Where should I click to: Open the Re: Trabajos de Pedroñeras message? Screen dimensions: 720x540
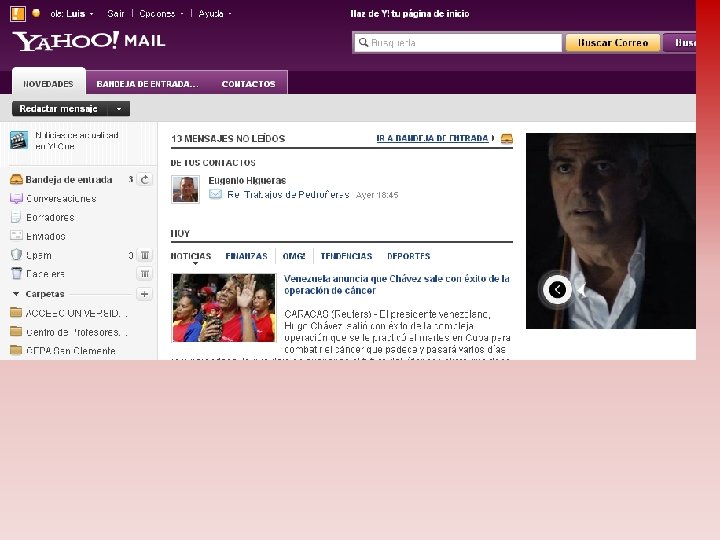tap(288, 195)
